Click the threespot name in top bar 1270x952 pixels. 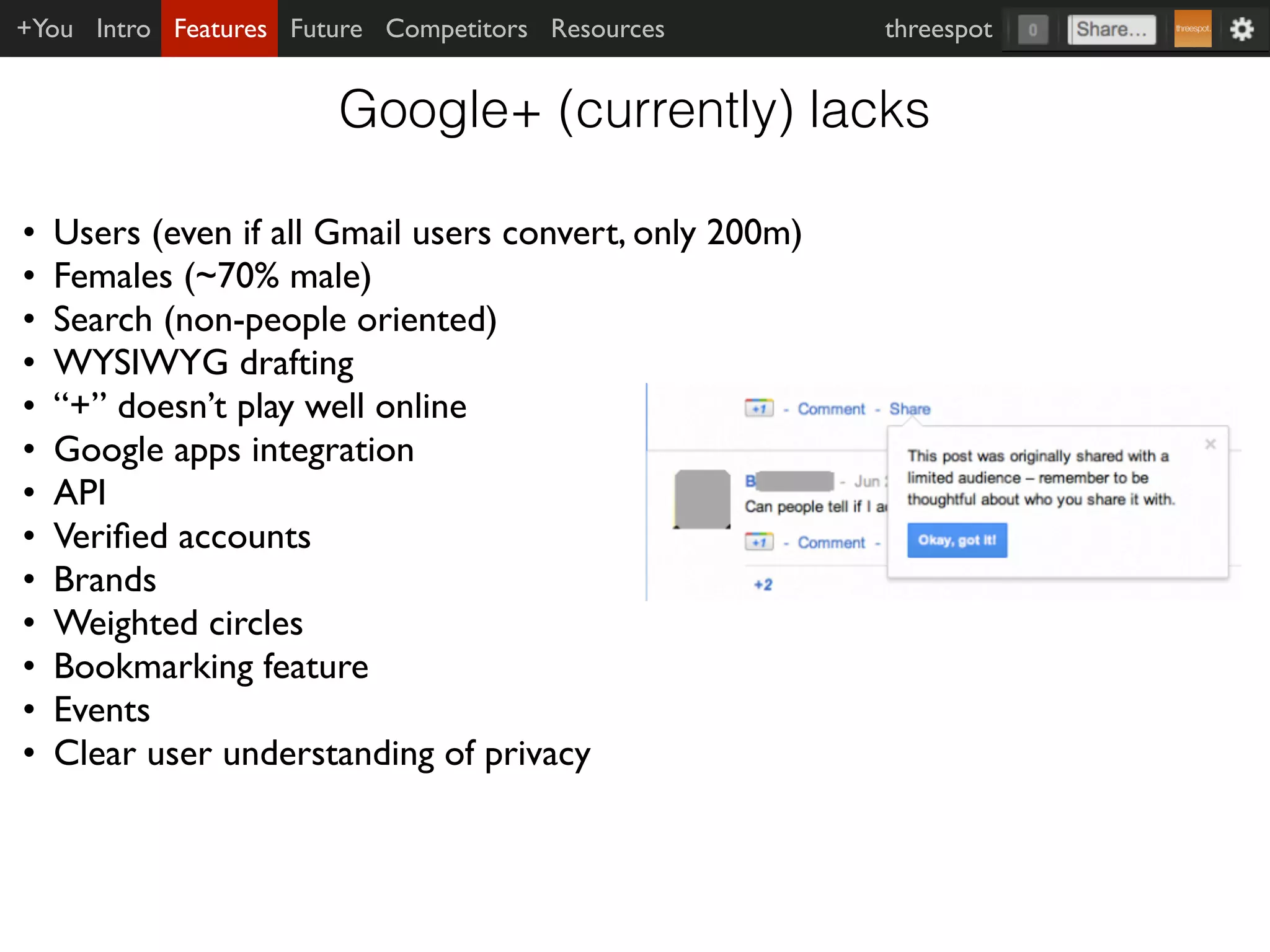938,29
